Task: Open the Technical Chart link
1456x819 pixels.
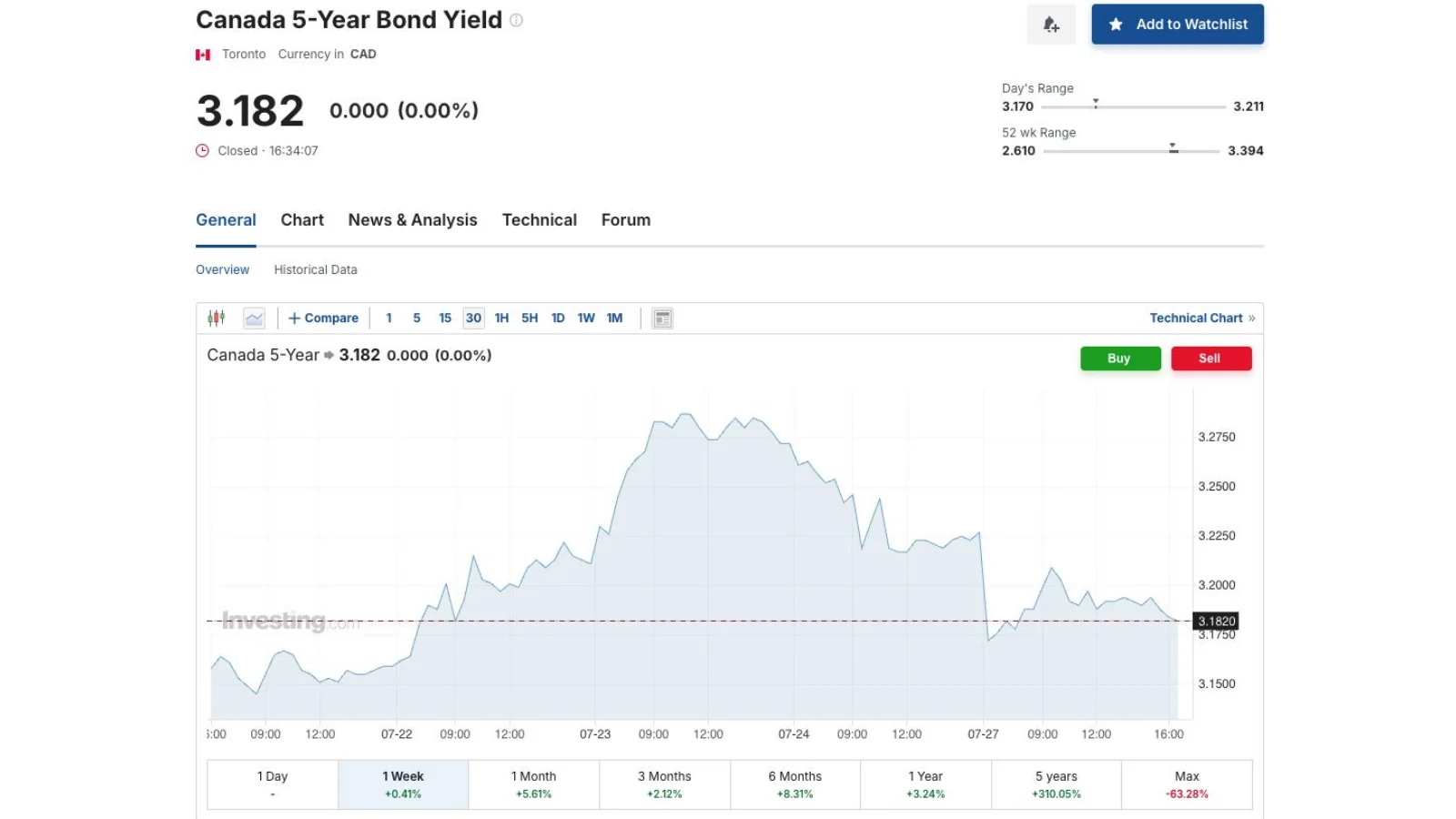Action: click(1202, 318)
